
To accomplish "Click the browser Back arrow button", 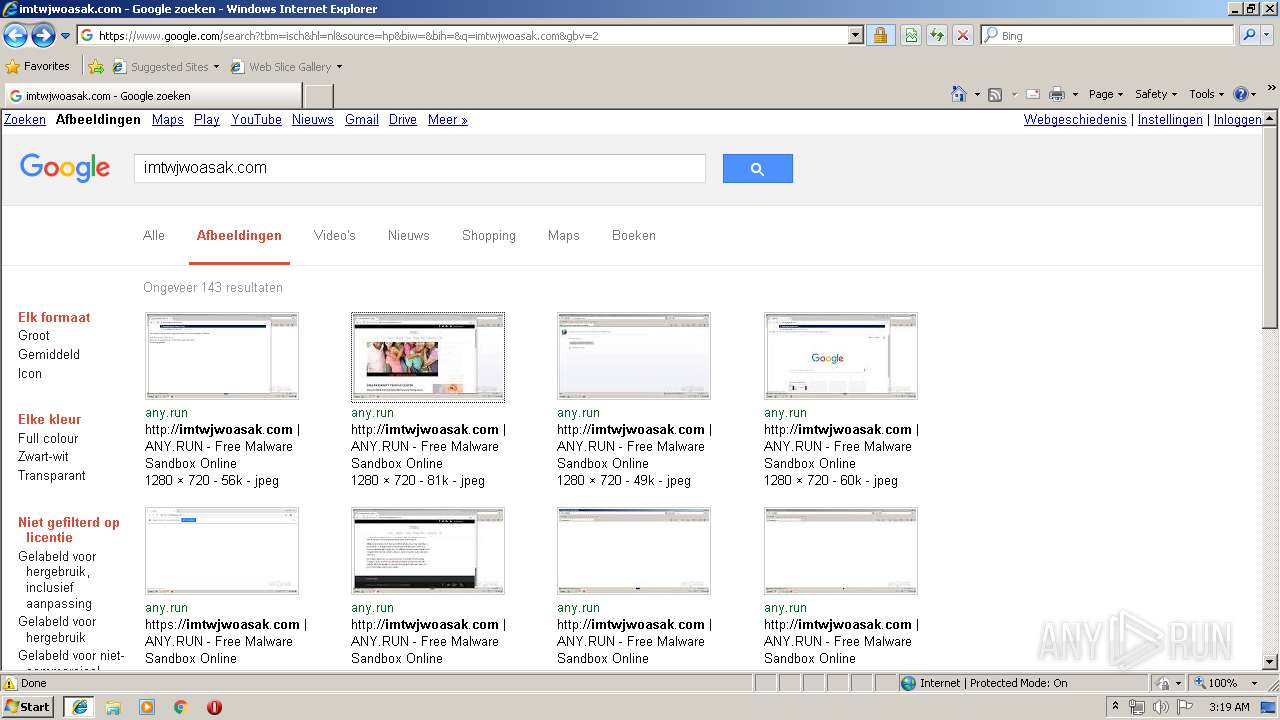I will pyautogui.click(x=15, y=36).
